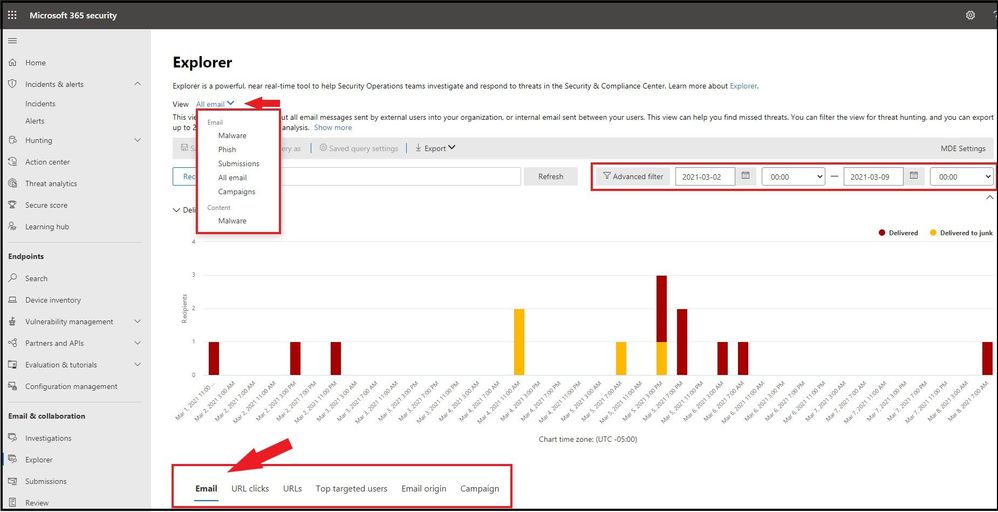998x512 pixels.
Task: Expand Partners and APIs chevron
Action: click(138, 343)
